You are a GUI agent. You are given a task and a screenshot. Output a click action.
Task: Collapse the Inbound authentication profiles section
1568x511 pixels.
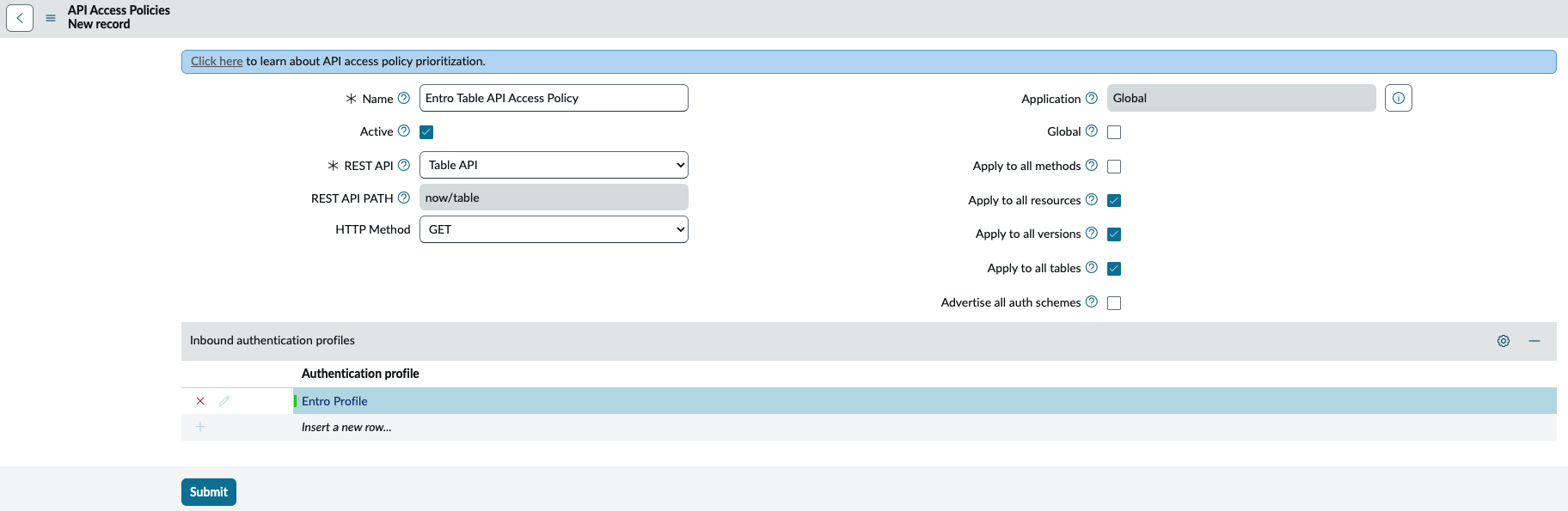coord(1534,341)
